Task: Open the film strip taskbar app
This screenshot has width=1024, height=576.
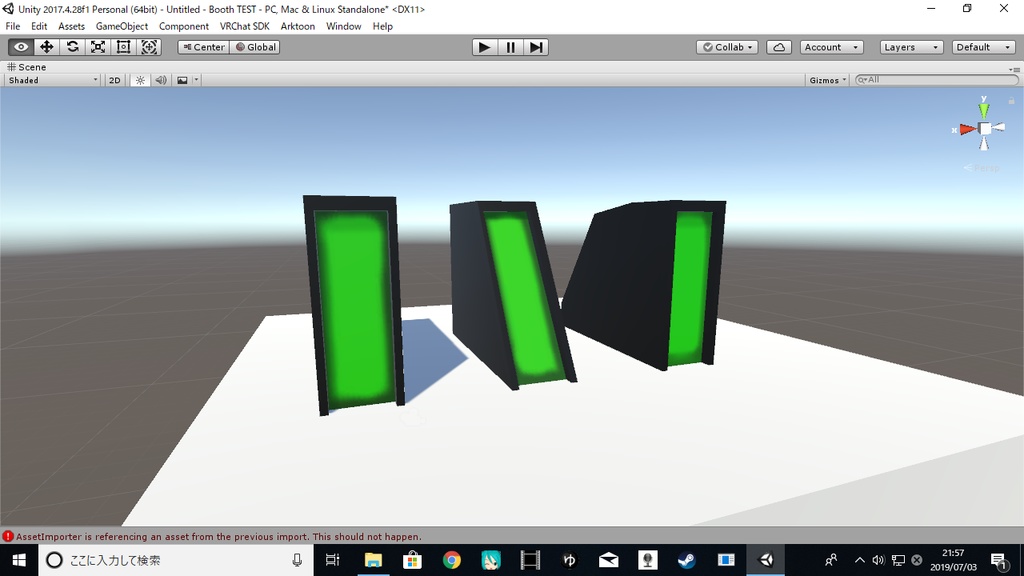Action: point(530,560)
